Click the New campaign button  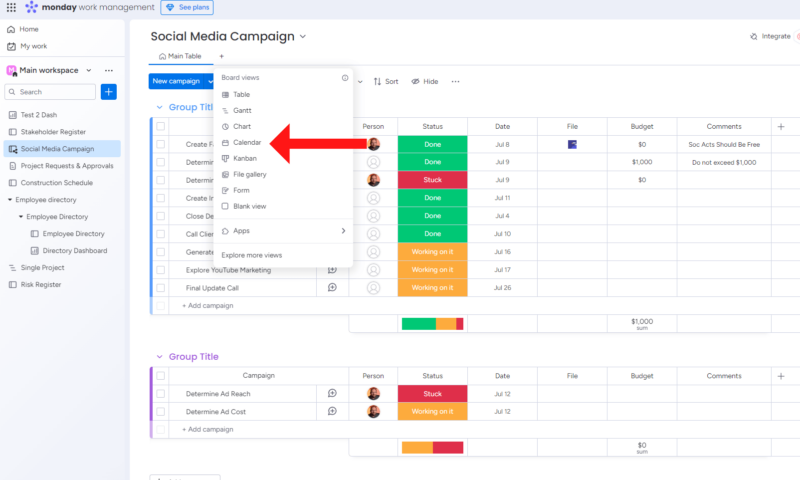pyautogui.click(x=176, y=81)
